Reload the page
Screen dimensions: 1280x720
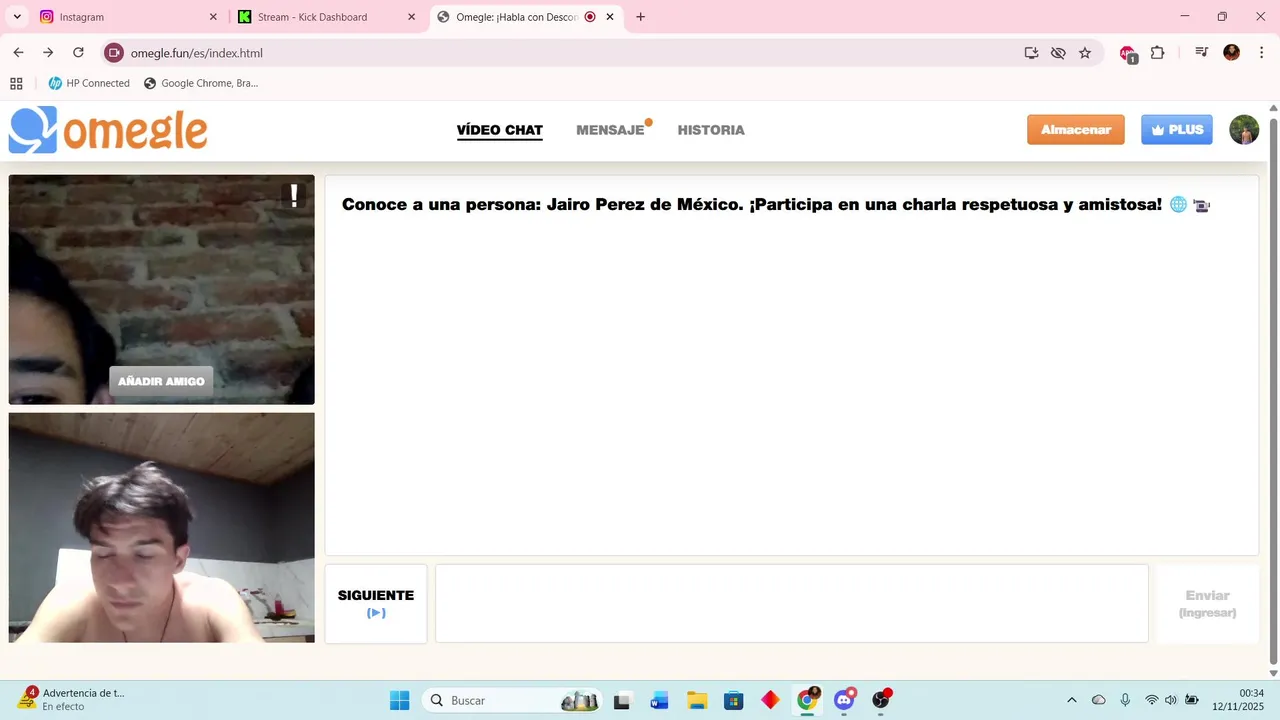[x=78, y=53]
